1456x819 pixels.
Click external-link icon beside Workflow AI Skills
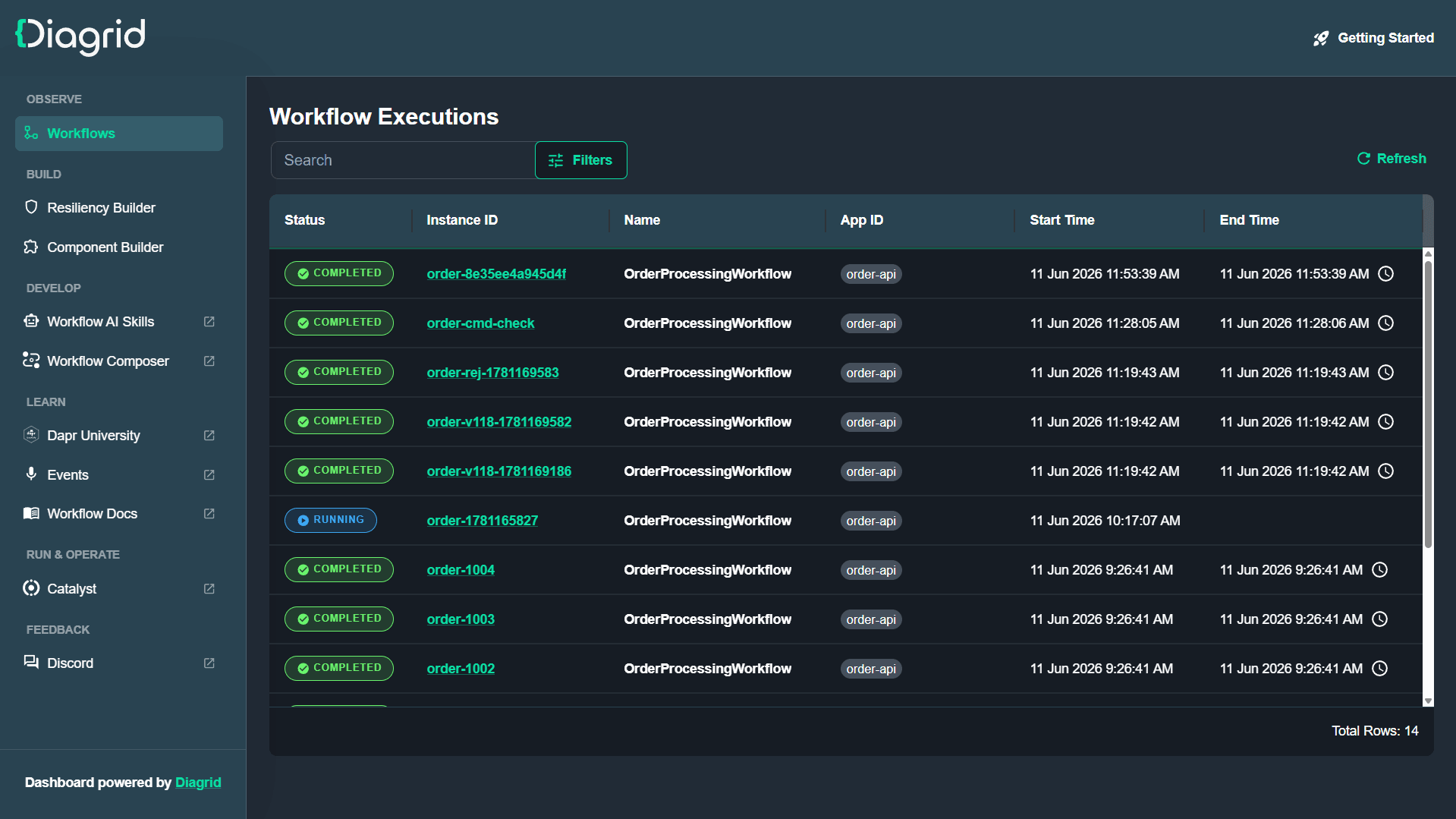209,322
